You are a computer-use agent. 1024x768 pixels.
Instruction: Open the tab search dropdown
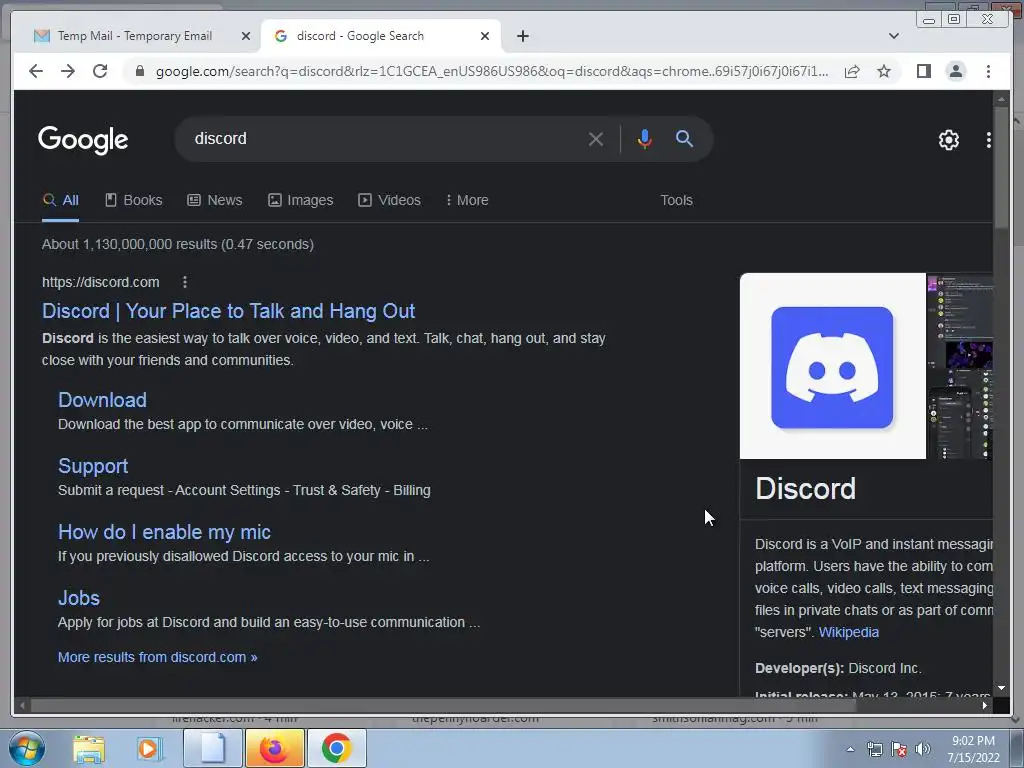tap(894, 36)
